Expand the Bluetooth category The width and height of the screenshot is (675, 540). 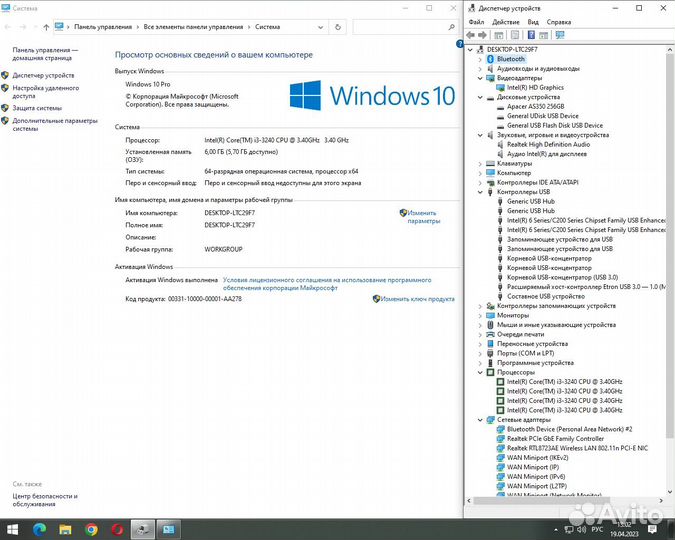click(480, 59)
